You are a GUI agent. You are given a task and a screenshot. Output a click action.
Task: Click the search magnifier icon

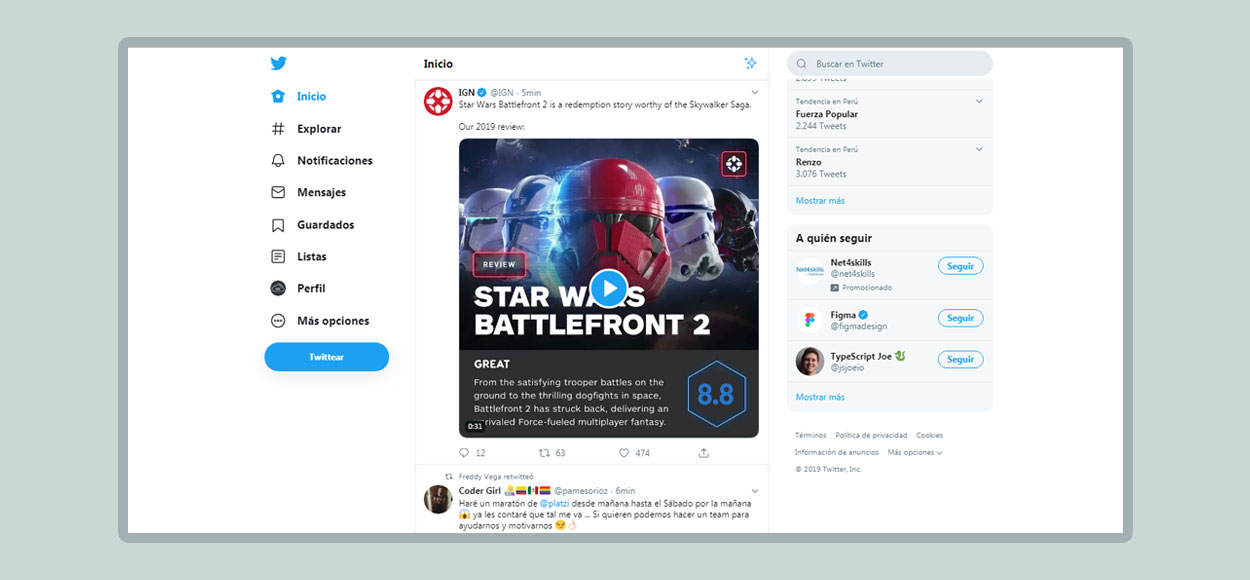(x=803, y=64)
